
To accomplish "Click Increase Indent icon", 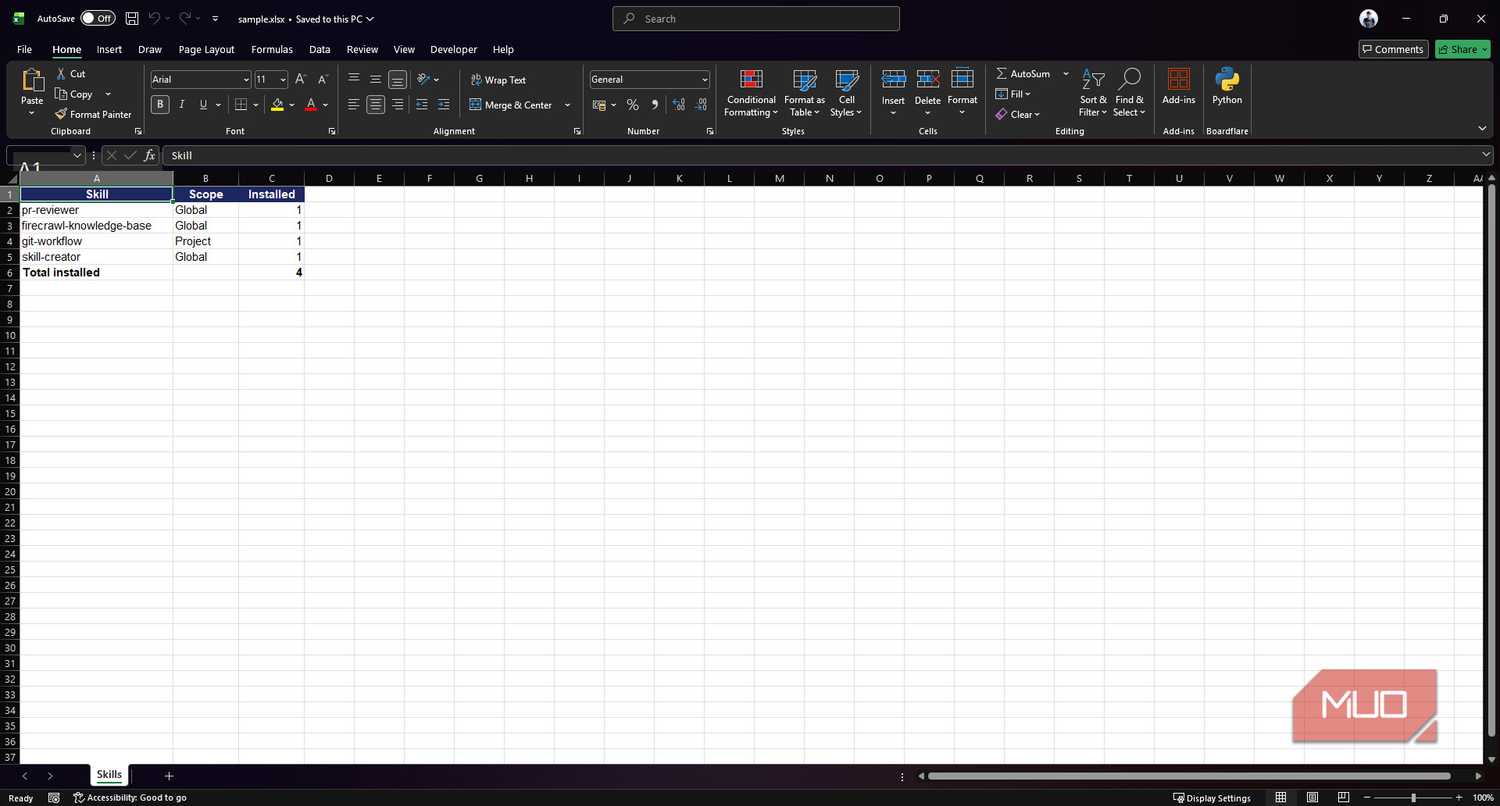I will [443, 105].
